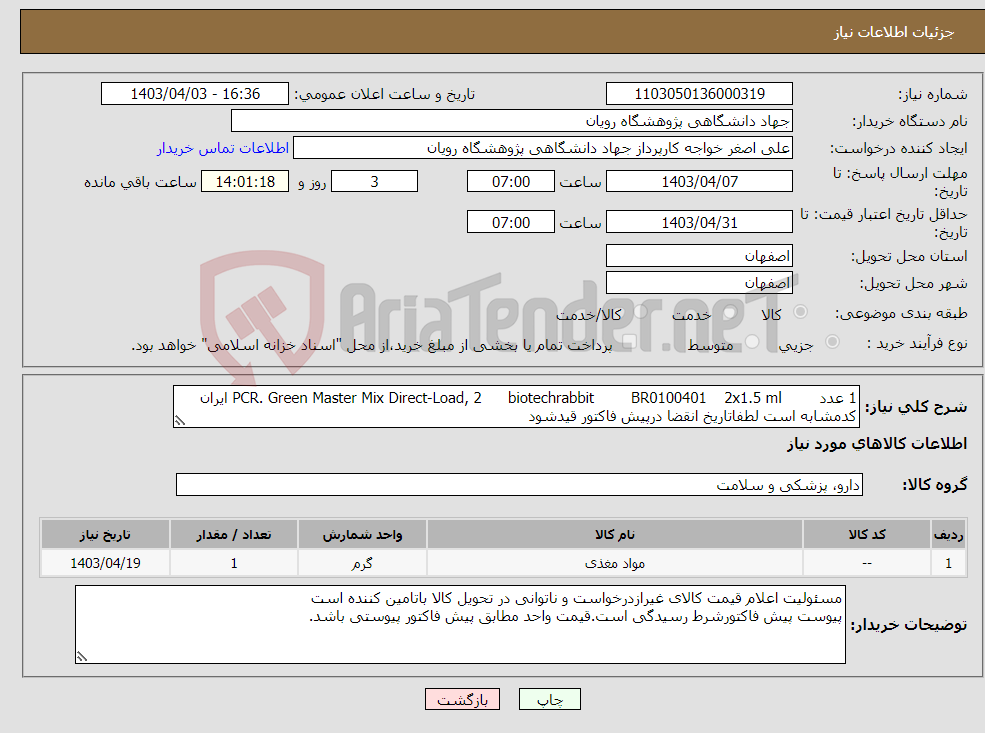Click the طبقه بندی موضوعی label

(901, 312)
